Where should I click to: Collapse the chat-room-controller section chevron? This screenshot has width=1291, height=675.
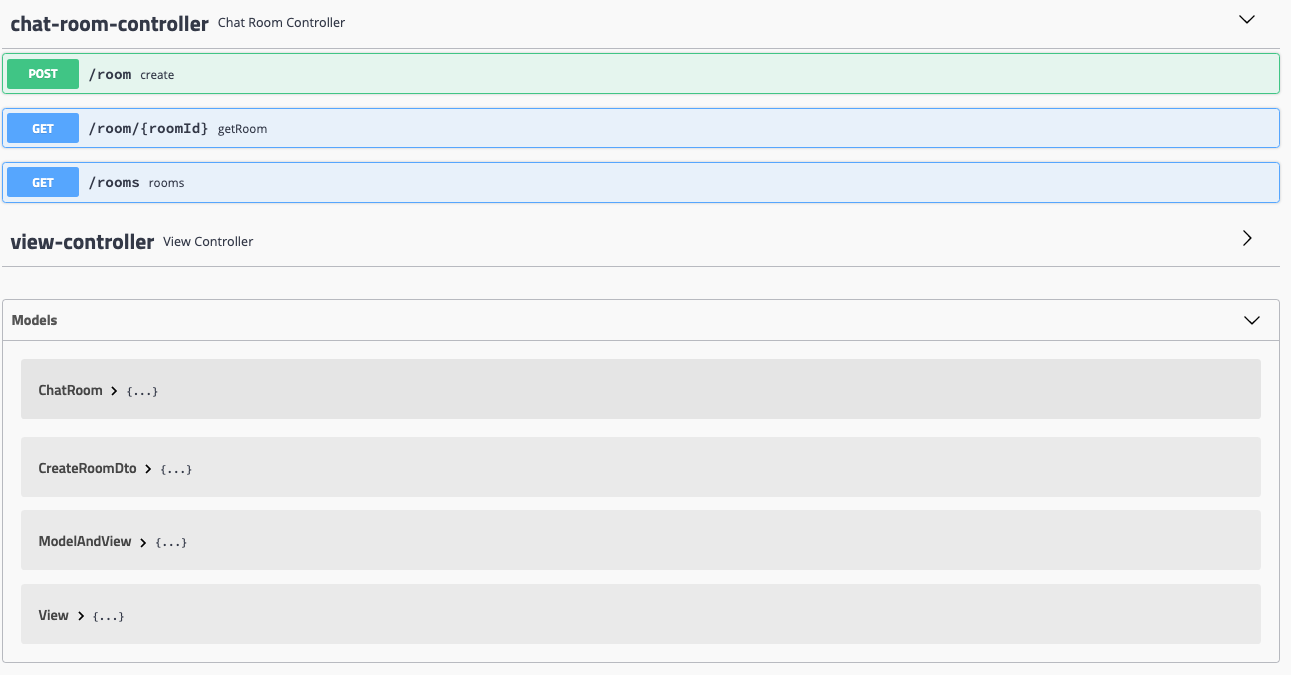[x=1246, y=19]
